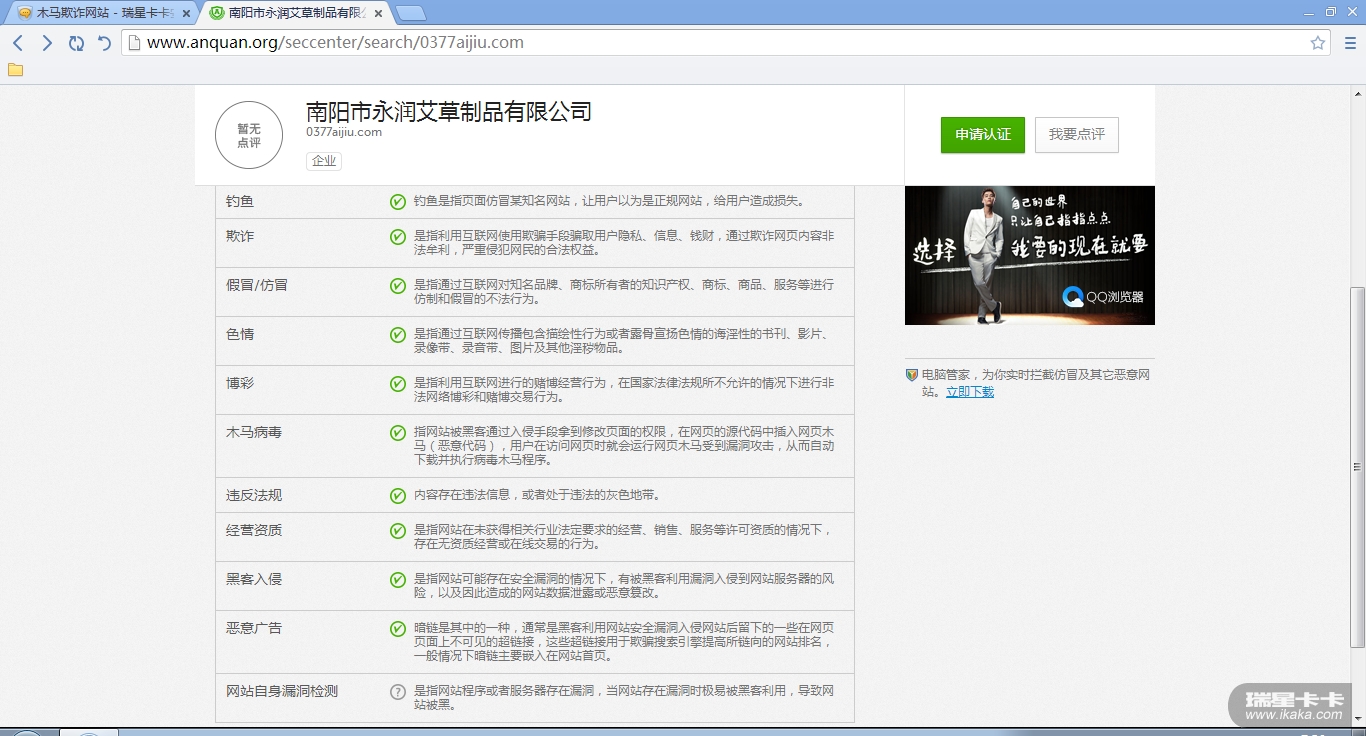Click the green check icon for 色情
1366x736 pixels.
[x=398, y=335]
